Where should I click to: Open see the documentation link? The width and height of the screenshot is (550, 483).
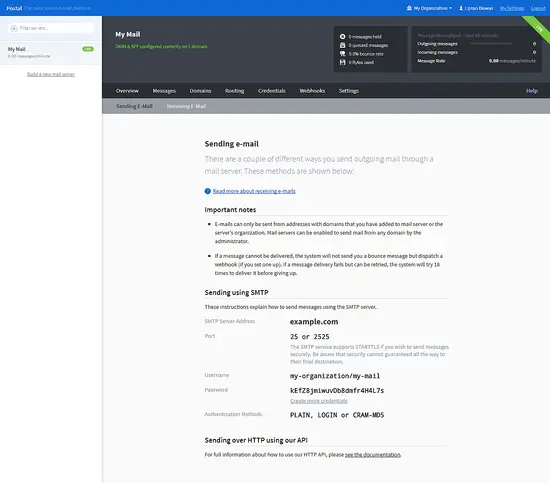coord(373,455)
